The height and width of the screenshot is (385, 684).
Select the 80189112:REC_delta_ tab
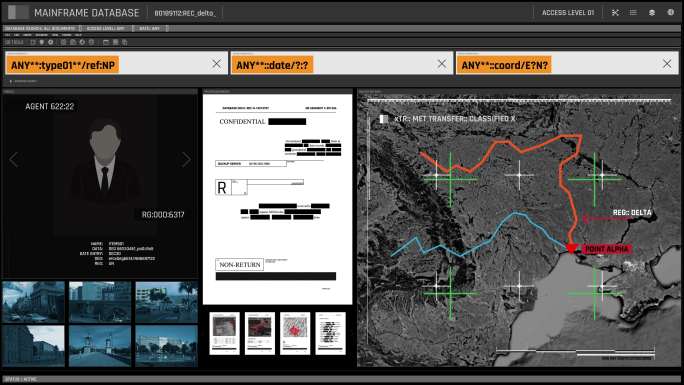point(185,13)
